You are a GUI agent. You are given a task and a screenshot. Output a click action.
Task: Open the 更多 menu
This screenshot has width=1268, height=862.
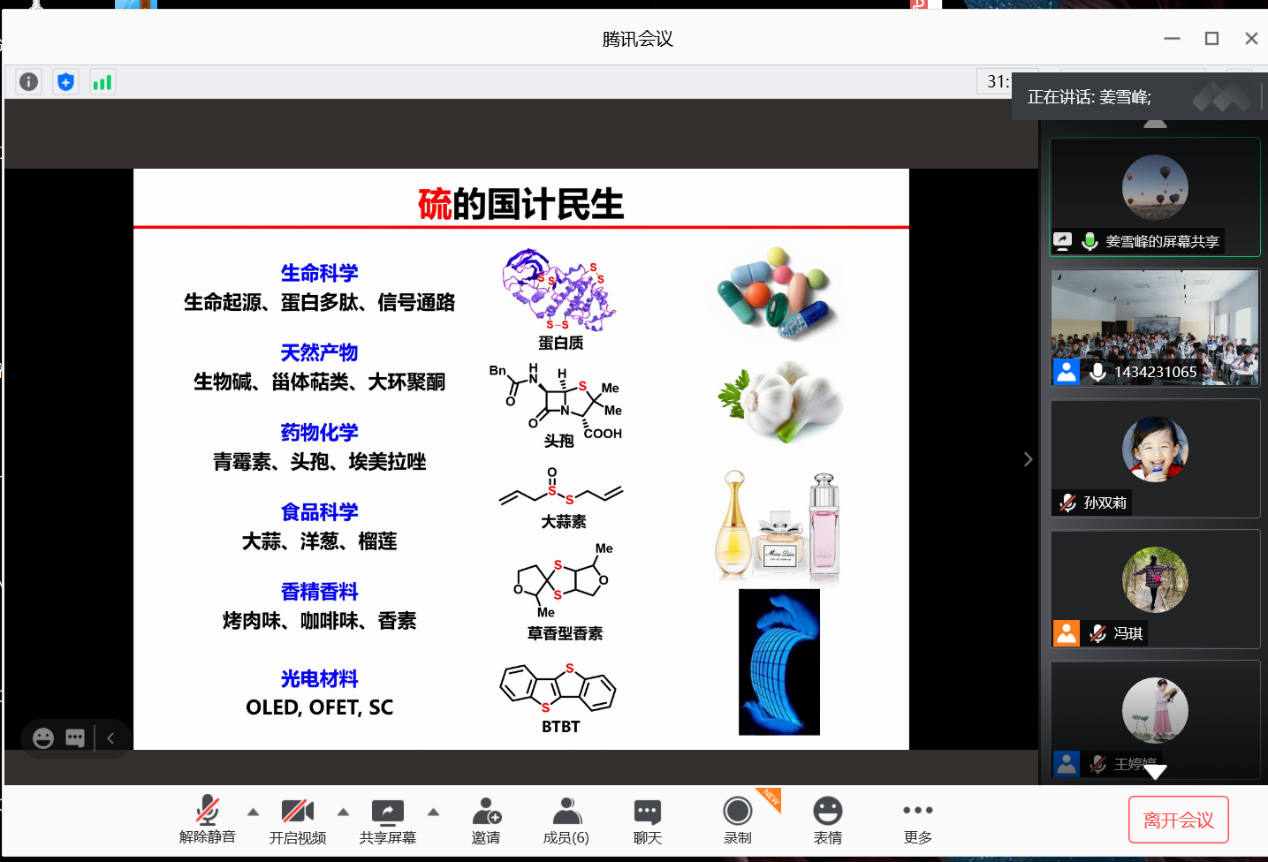click(x=917, y=820)
